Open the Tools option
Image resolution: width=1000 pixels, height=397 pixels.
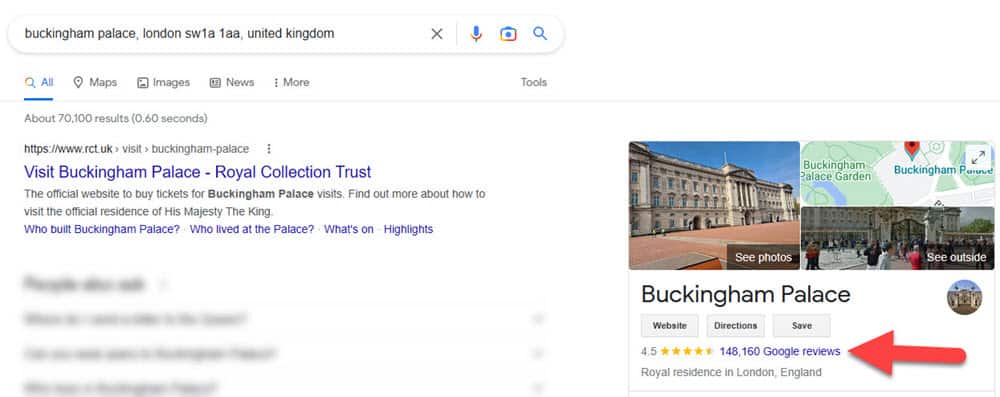pos(534,82)
